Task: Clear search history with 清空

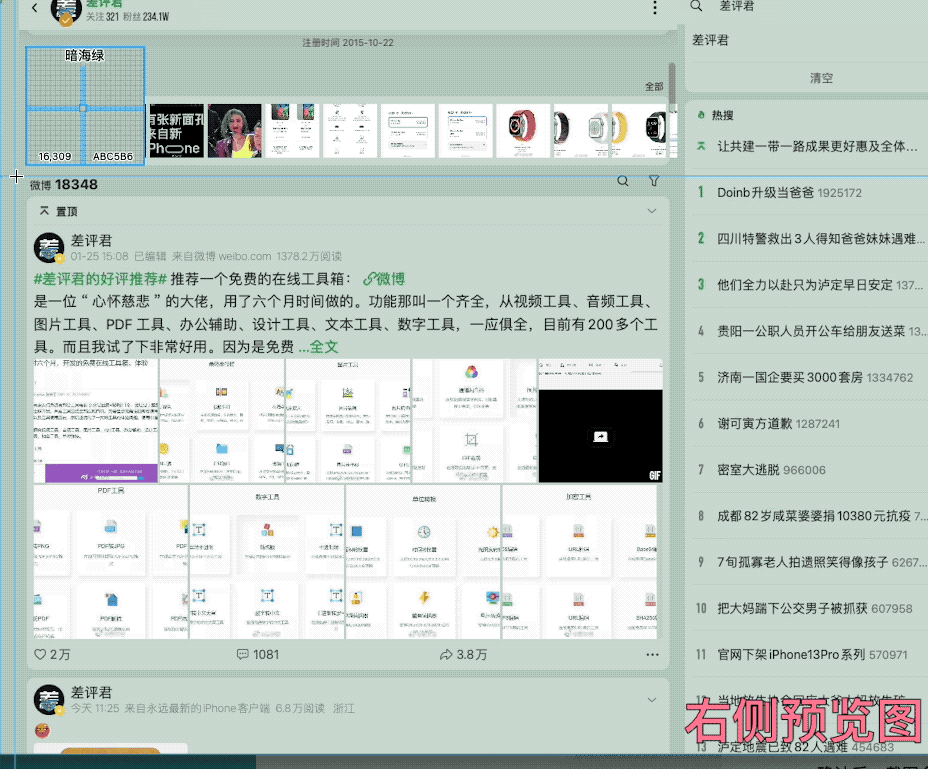Action: (x=821, y=78)
